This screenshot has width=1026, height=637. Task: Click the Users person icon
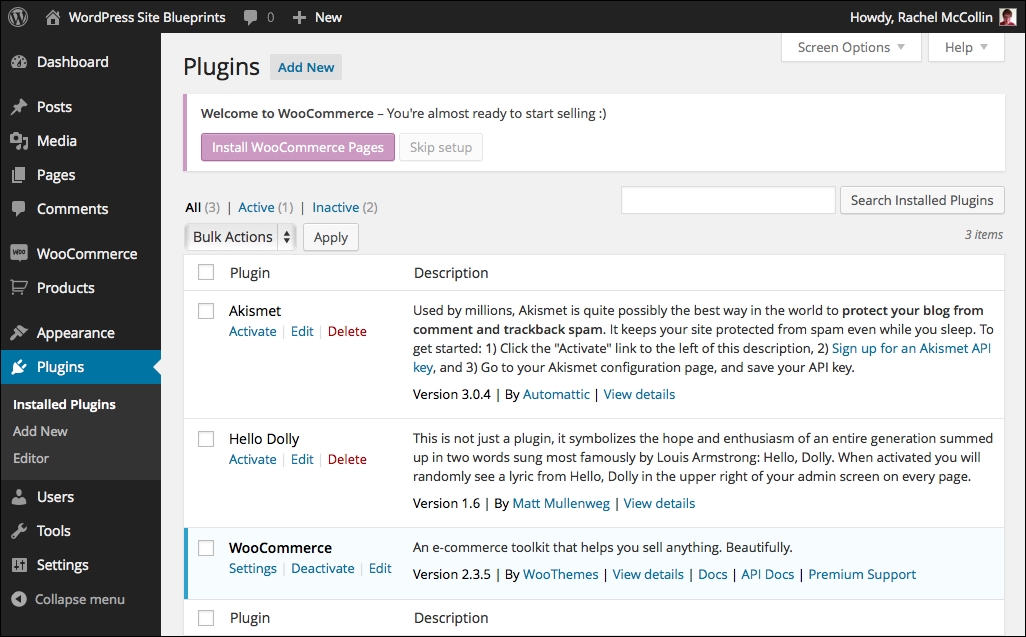coord(19,497)
